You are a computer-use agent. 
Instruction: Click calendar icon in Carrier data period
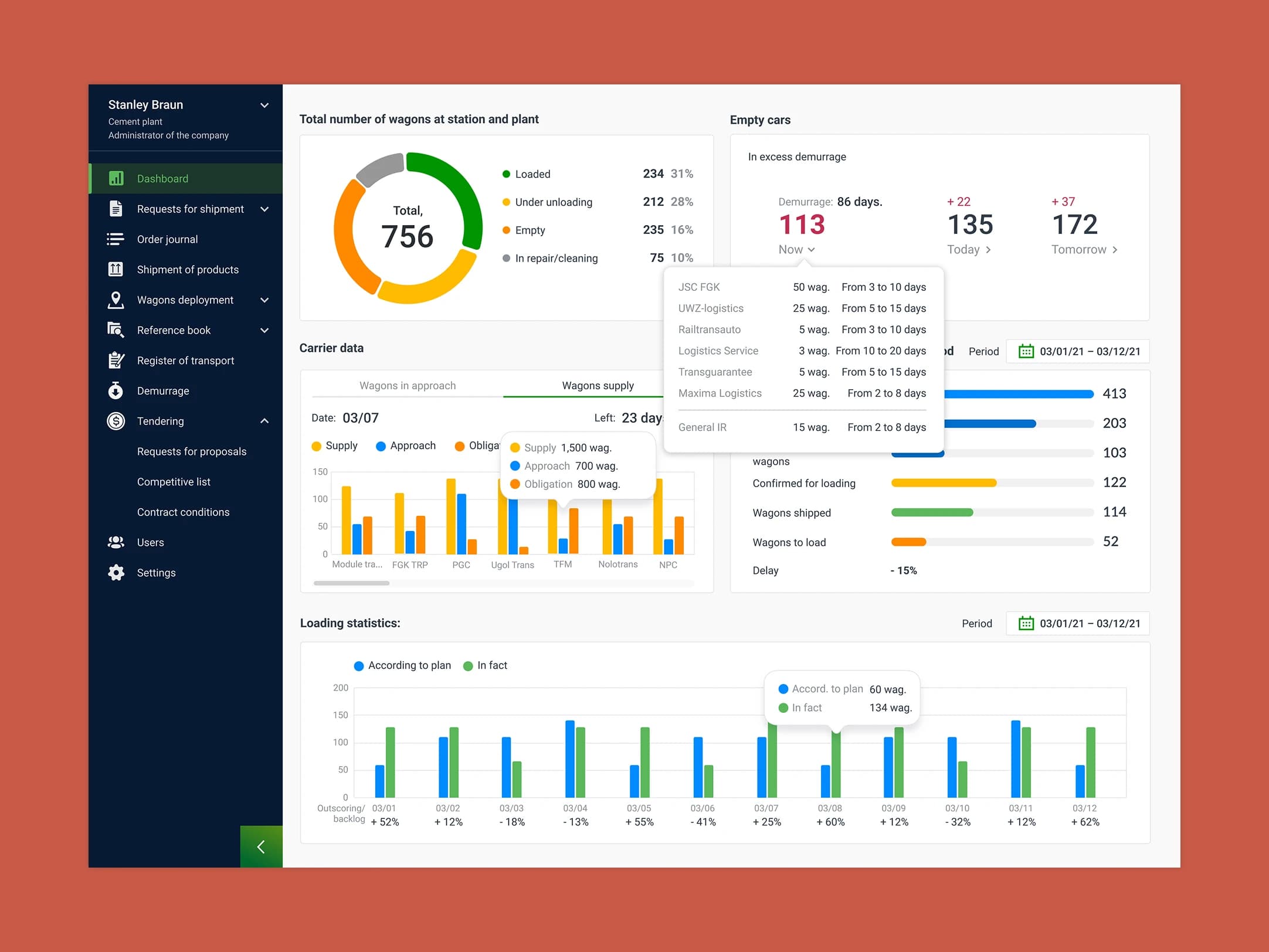(x=1026, y=351)
